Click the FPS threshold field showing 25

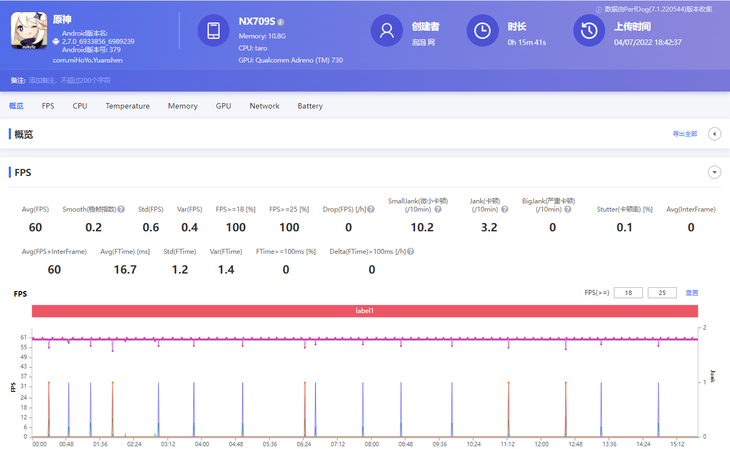coord(662,293)
